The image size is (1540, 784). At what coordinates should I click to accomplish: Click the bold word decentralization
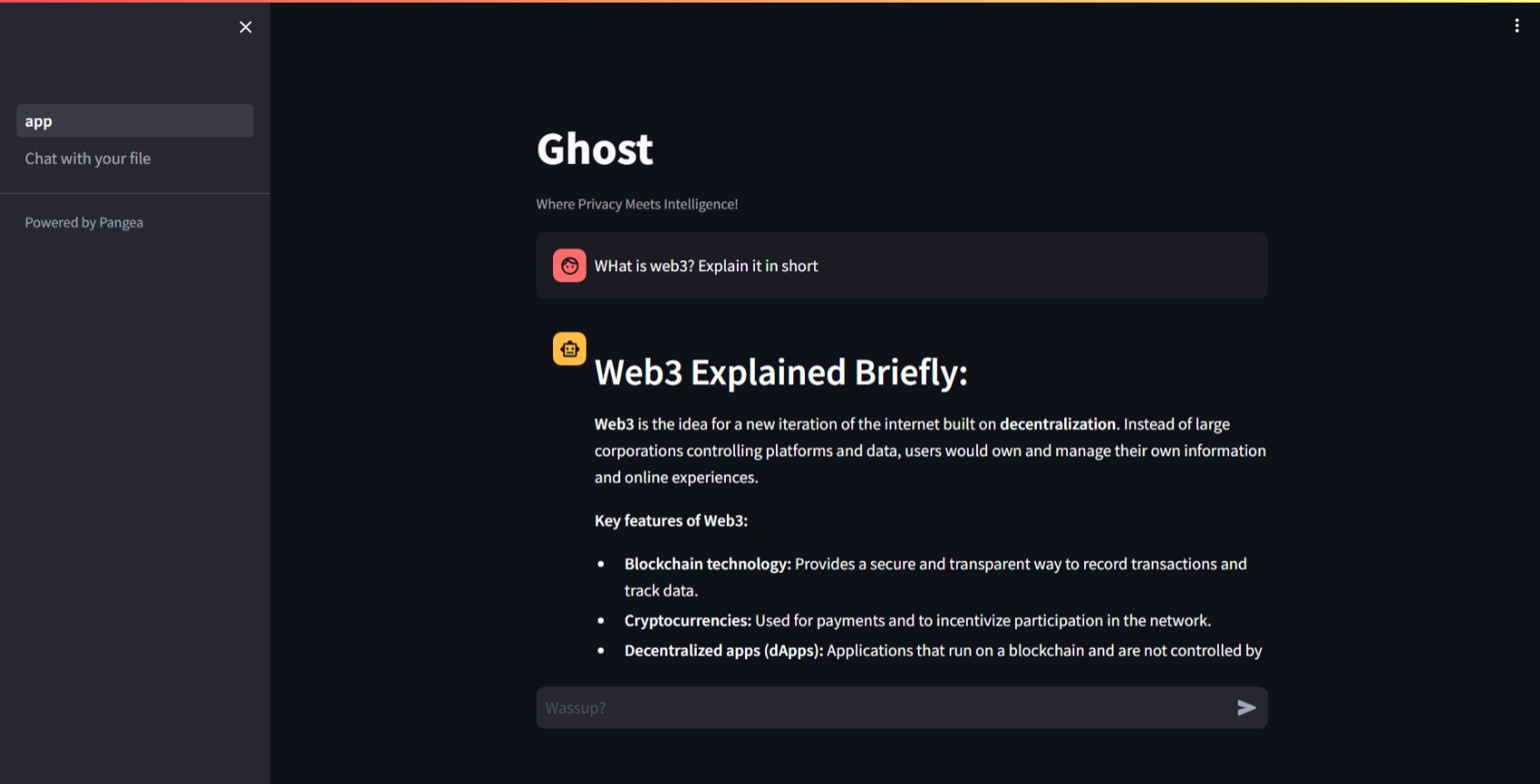tap(1058, 425)
